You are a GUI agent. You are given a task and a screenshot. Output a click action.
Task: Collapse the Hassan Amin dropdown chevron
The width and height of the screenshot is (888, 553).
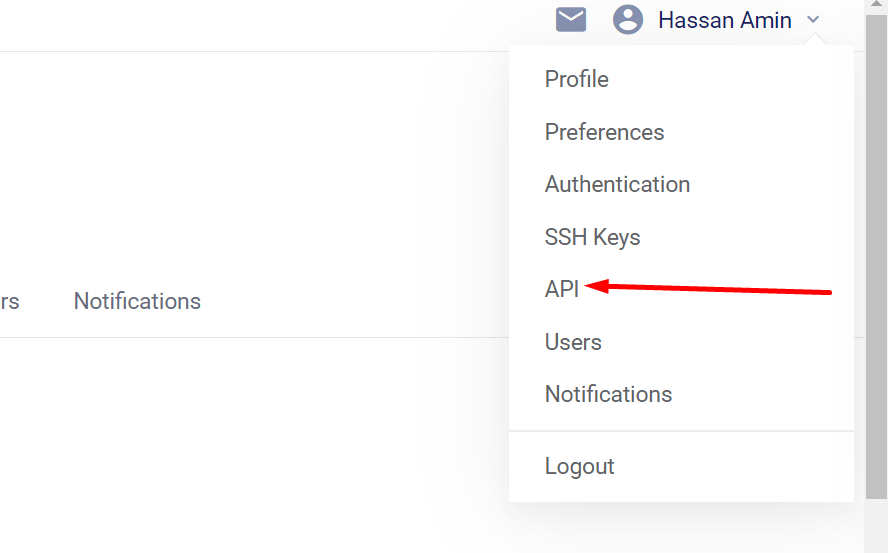click(x=813, y=20)
